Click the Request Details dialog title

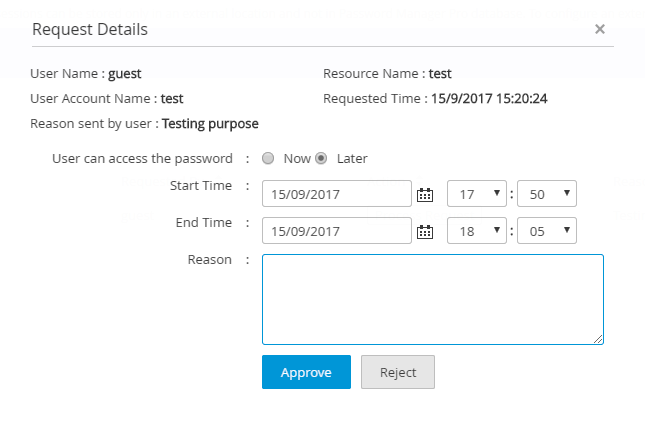[x=90, y=29]
